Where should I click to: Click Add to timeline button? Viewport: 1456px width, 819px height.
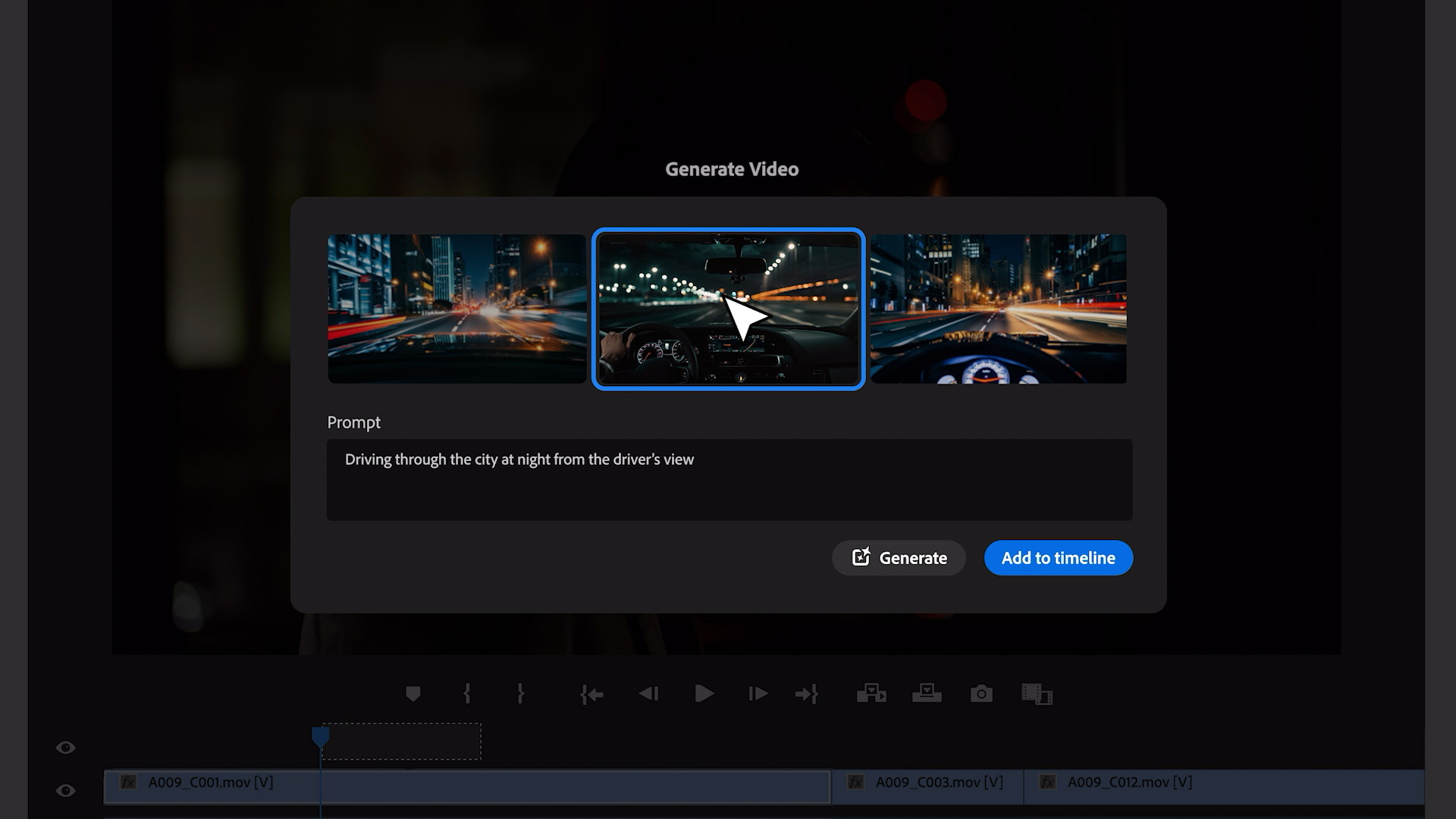pos(1058,558)
